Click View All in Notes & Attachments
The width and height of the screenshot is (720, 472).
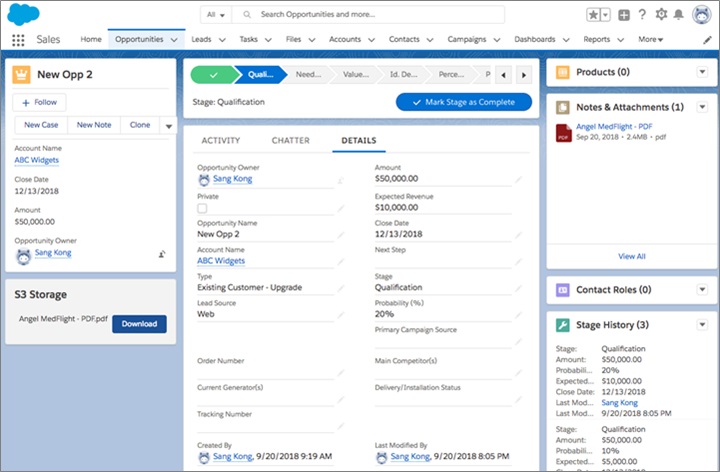coord(631,257)
